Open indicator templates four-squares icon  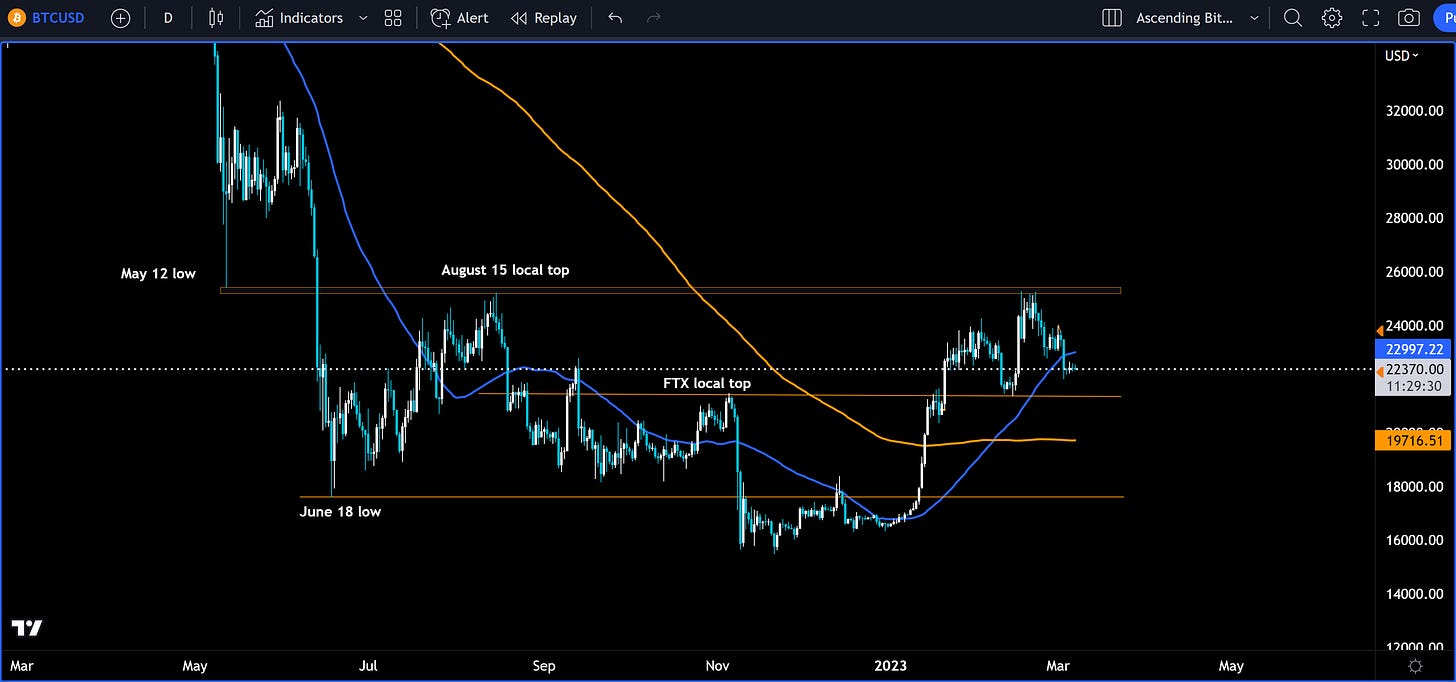[x=393, y=18]
